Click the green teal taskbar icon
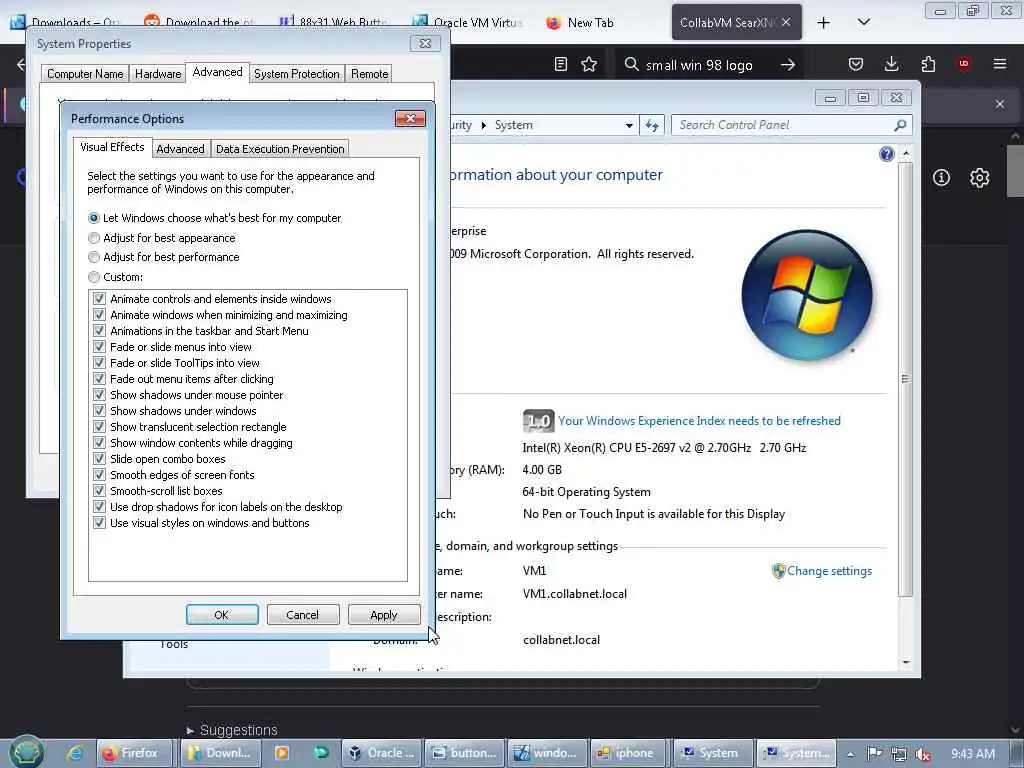Screen dimensions: 1024x768 321,753
